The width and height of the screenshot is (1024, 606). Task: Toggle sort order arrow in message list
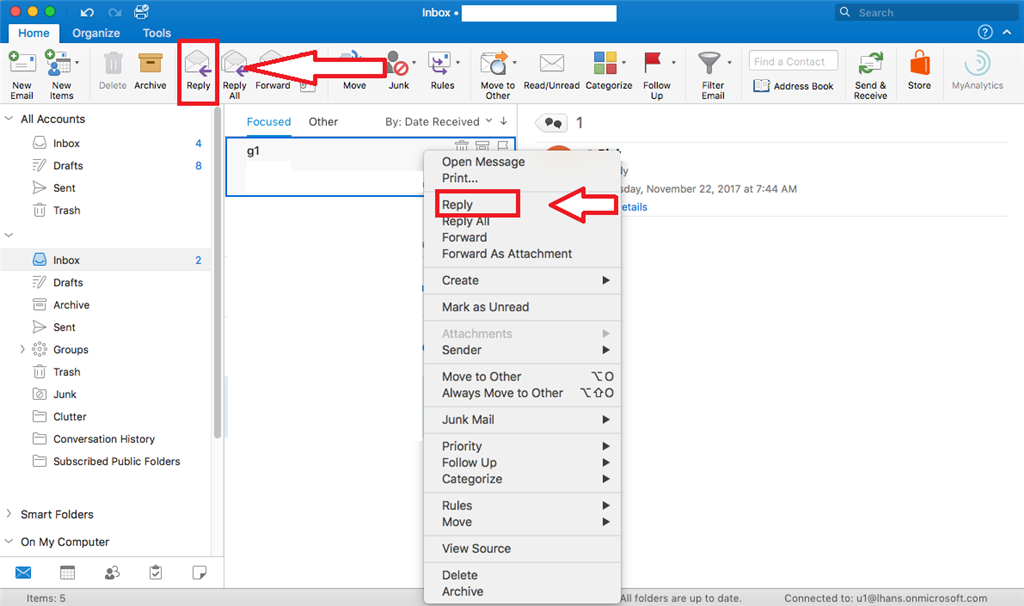coord(504,121)
